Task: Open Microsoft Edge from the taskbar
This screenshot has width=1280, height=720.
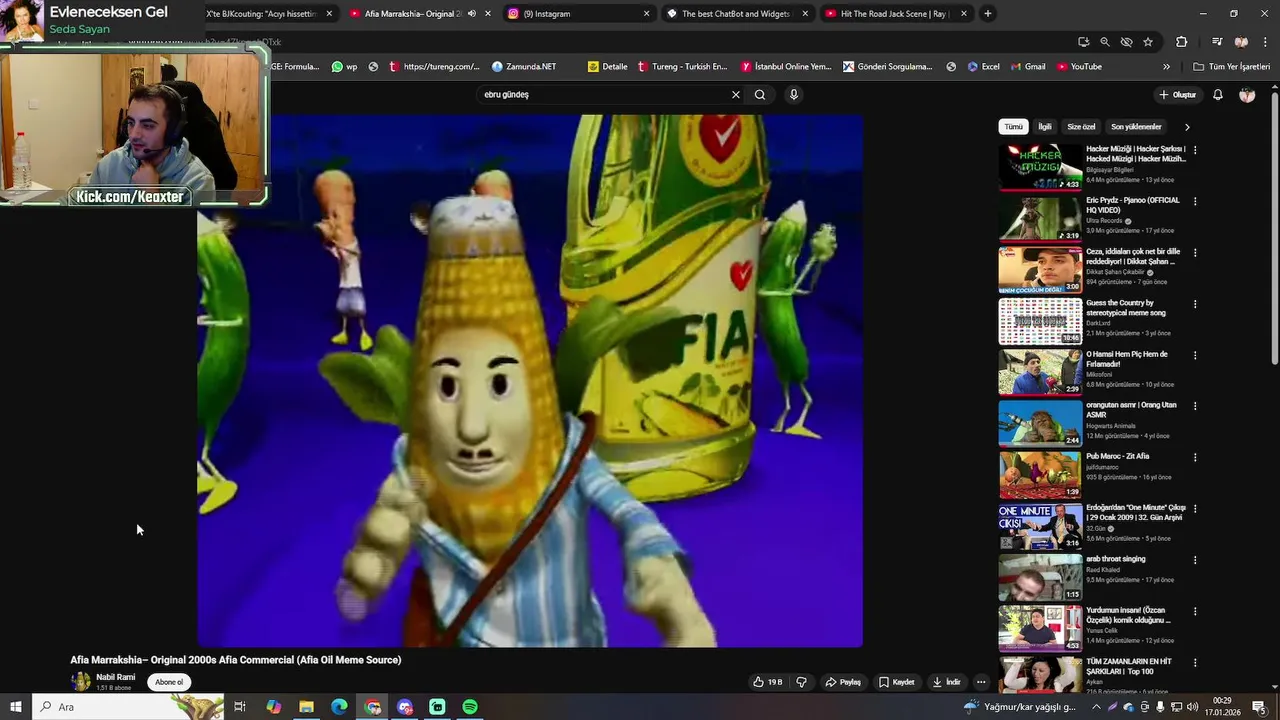Action: pos(339,707)
